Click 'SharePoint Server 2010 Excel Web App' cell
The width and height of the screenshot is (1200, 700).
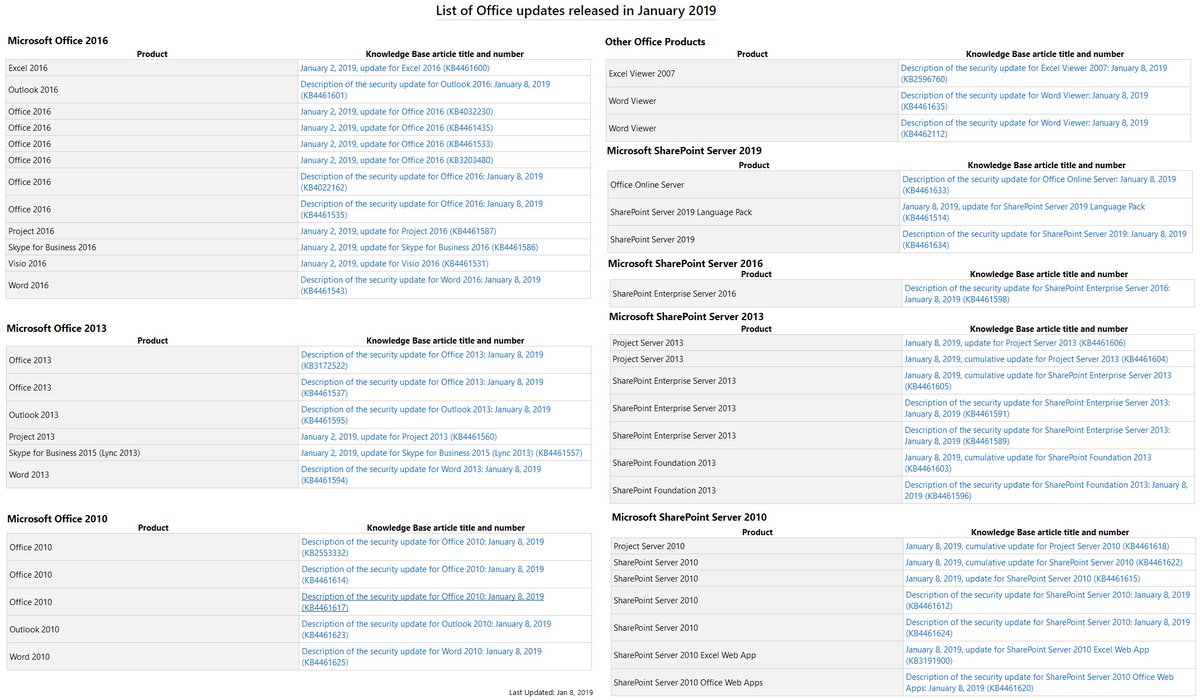point(757,655)
